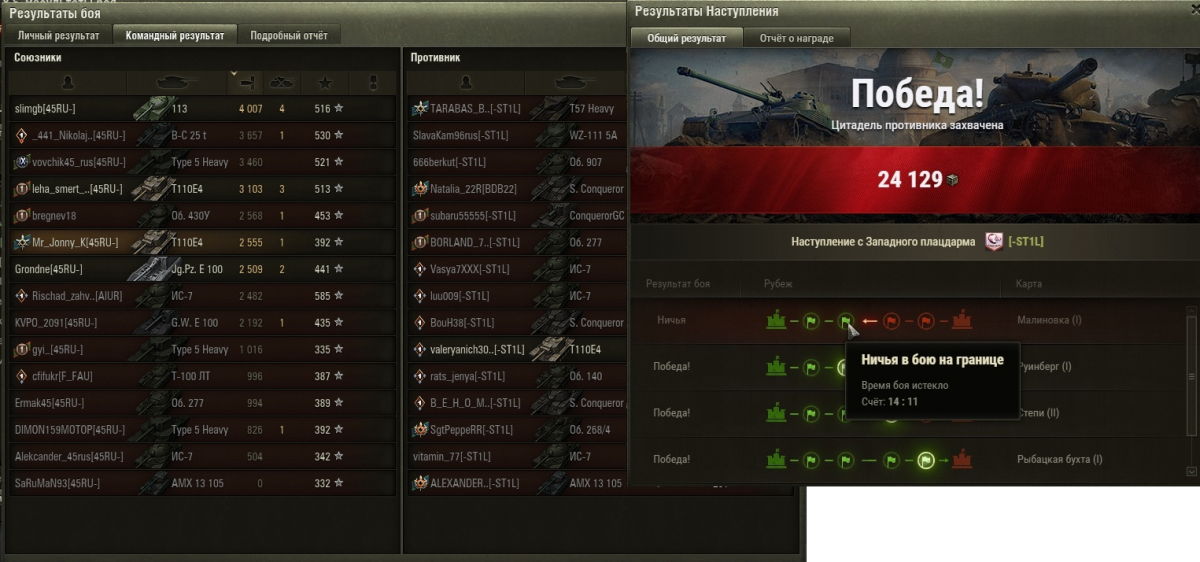This screenshot has width=1200, height=562.
Task: Select the Общий результат tab
Action: pos(687,38)
